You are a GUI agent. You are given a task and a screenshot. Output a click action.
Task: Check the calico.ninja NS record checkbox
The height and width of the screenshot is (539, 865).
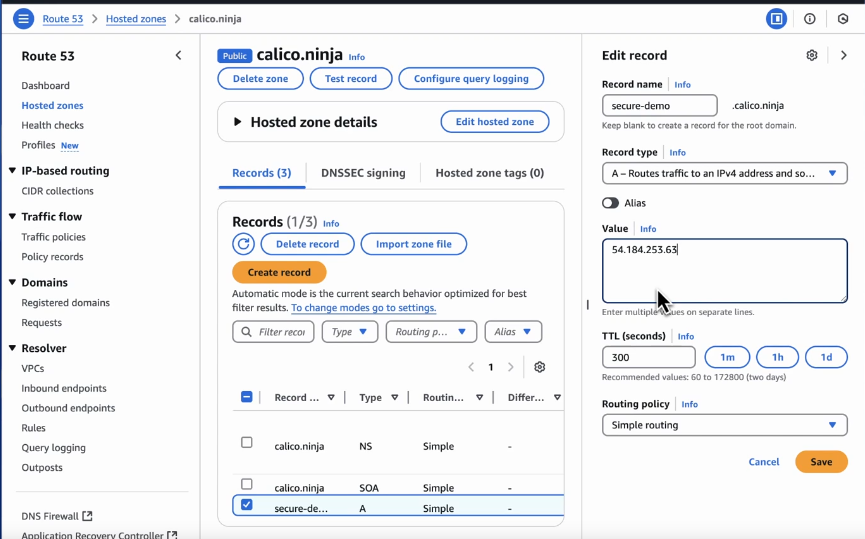point(247,442)
